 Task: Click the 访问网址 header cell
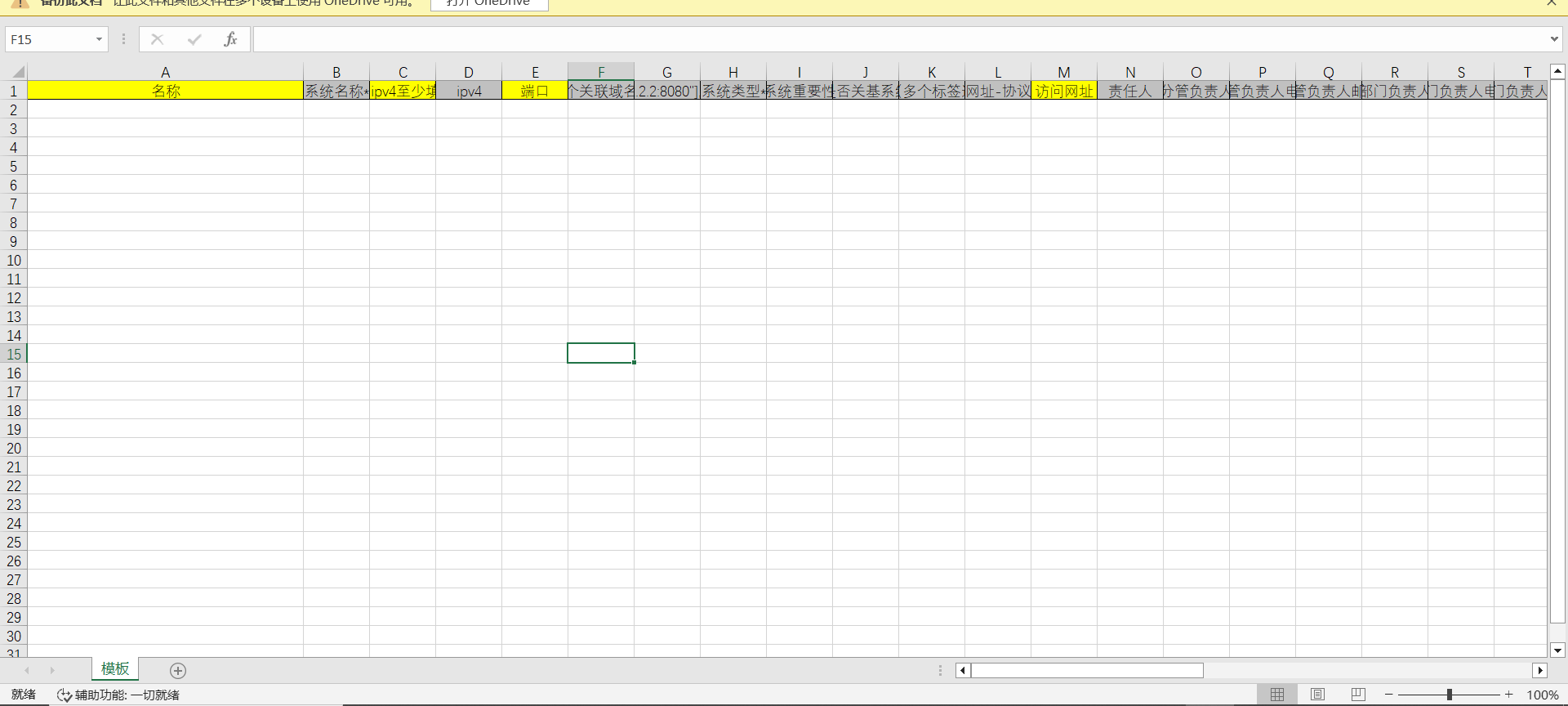click(x=1063, y=91)
